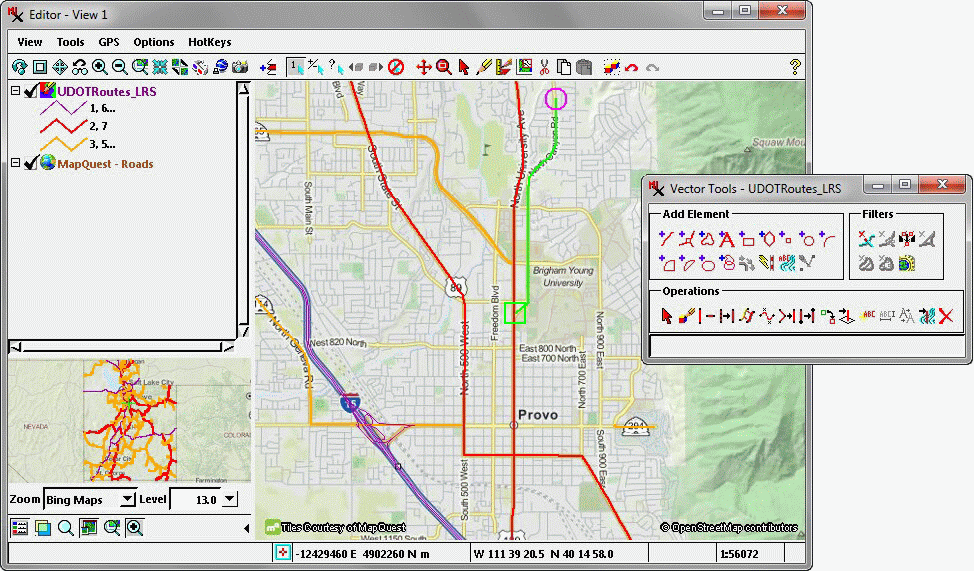Select the MapQuest - Roads layer name

tap(105, 164)
